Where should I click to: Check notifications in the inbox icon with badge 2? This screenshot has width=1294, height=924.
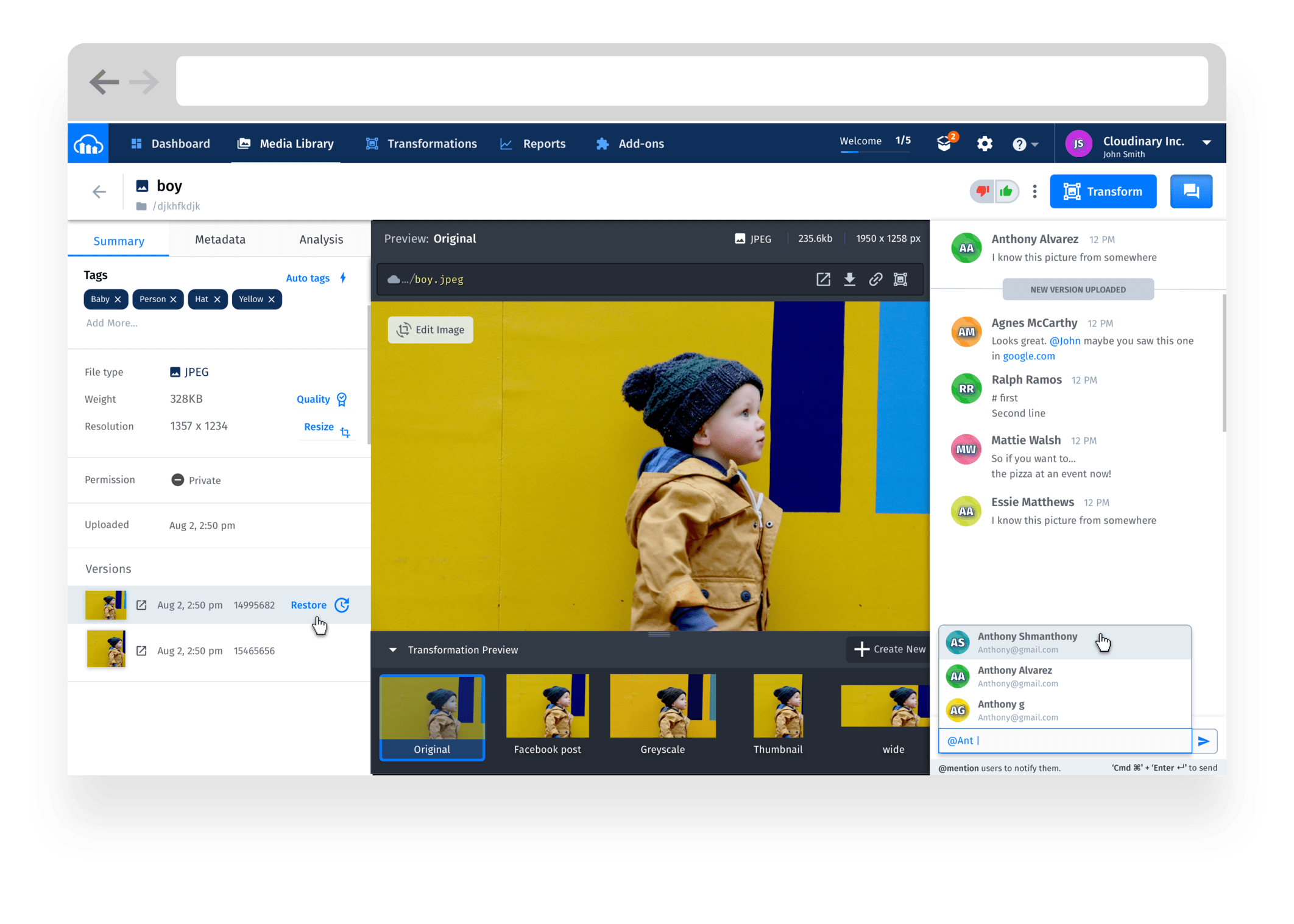(x=945, y=144)
